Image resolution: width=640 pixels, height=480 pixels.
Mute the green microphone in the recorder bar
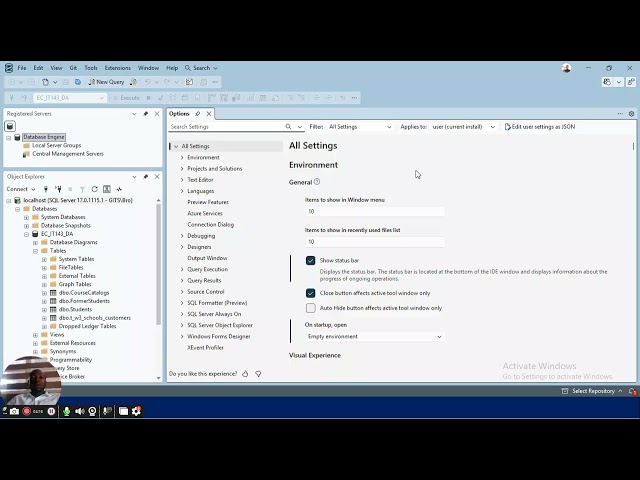(x=67, y=411)
